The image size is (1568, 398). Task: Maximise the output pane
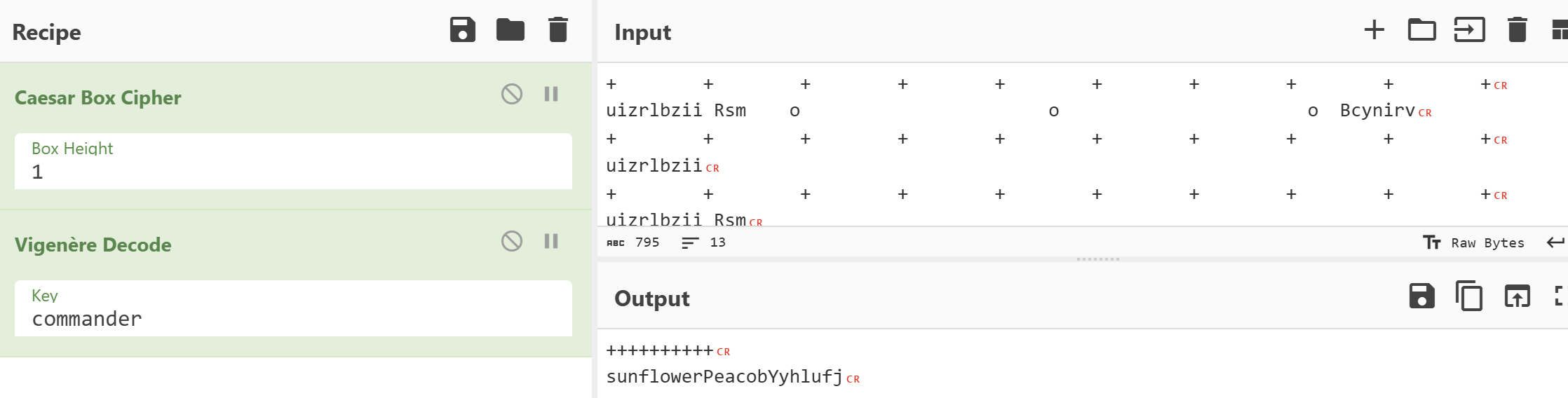tap(1560, 296)
